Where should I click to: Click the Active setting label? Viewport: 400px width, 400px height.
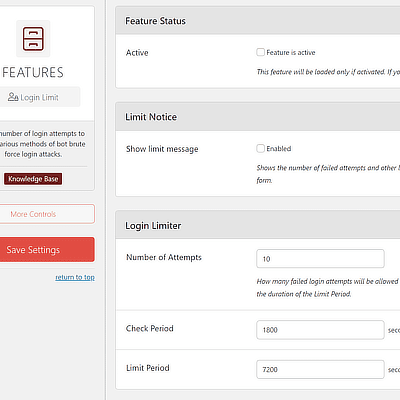(x=137, y=53)
